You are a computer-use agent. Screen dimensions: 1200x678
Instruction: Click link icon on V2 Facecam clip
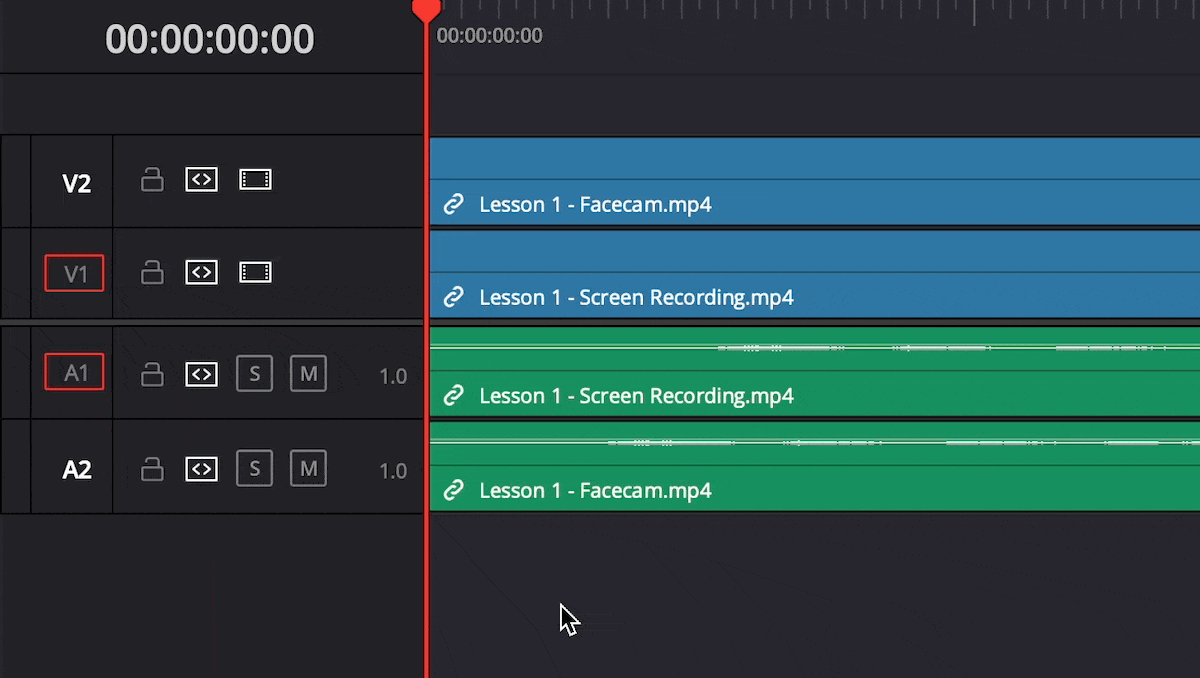point(454,205)
